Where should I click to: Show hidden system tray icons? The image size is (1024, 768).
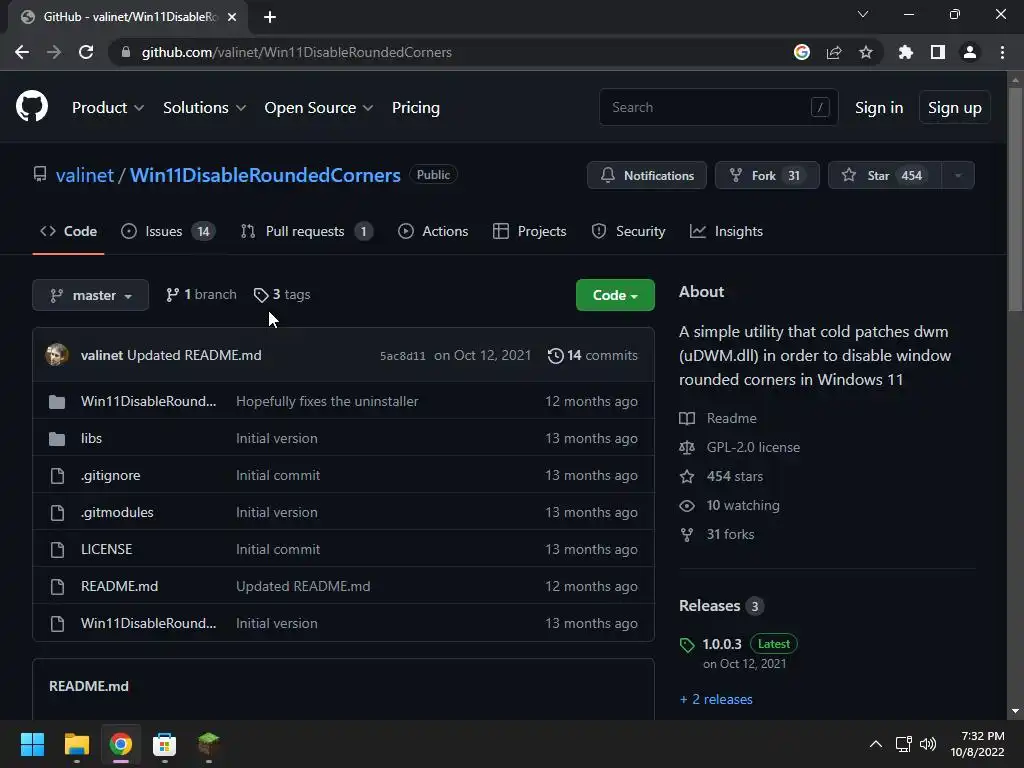876,744
